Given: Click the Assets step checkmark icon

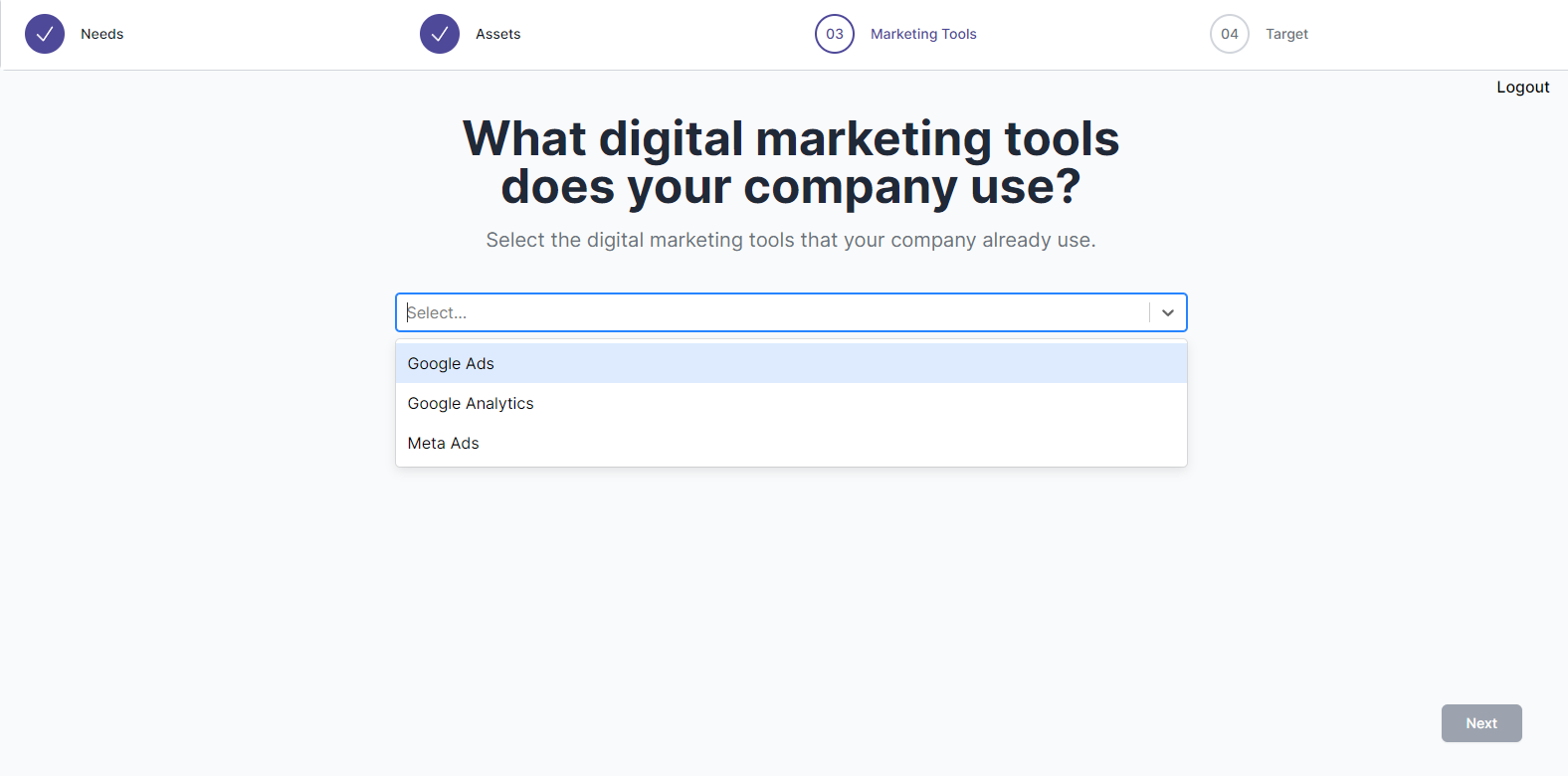Looking at the screenshot, I should [x=440, y=34].
